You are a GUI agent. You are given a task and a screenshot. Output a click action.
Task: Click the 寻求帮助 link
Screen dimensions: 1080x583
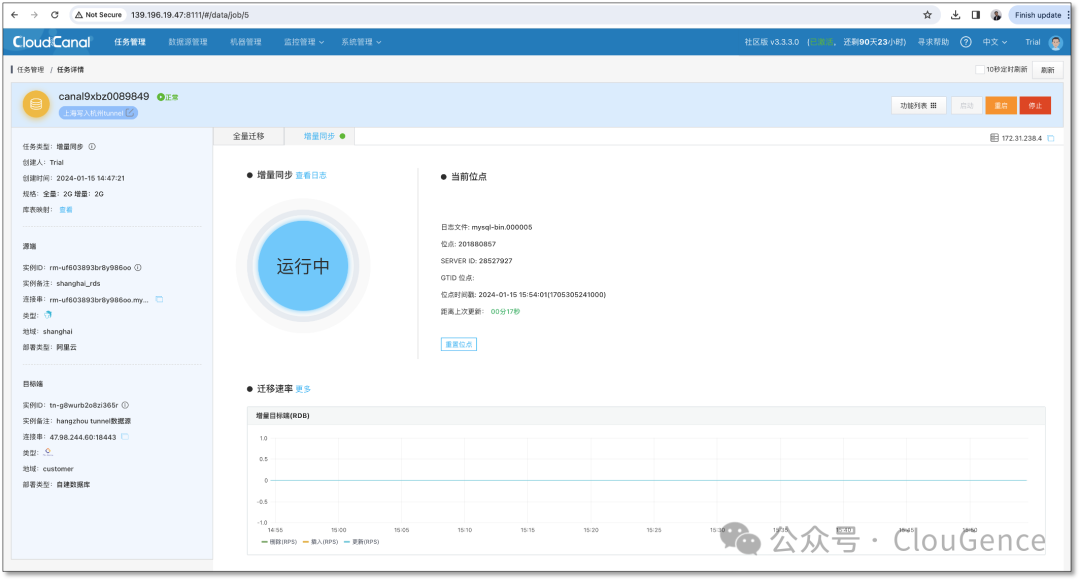[x=933, y=42]
